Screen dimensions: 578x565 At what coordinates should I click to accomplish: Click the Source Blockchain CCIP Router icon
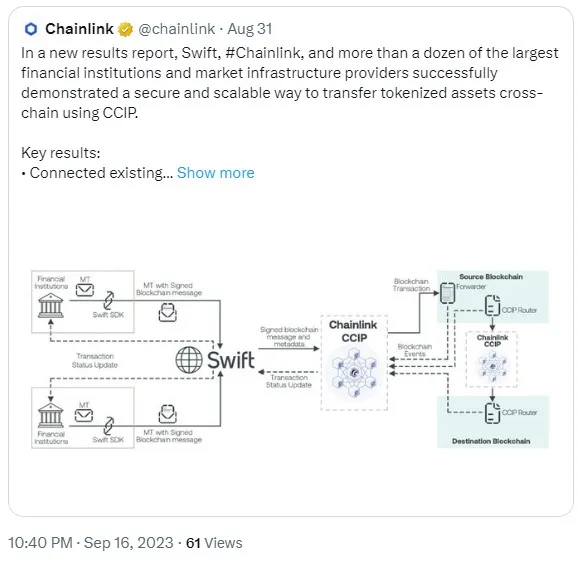pyautogui.click(x=492, y=306)
